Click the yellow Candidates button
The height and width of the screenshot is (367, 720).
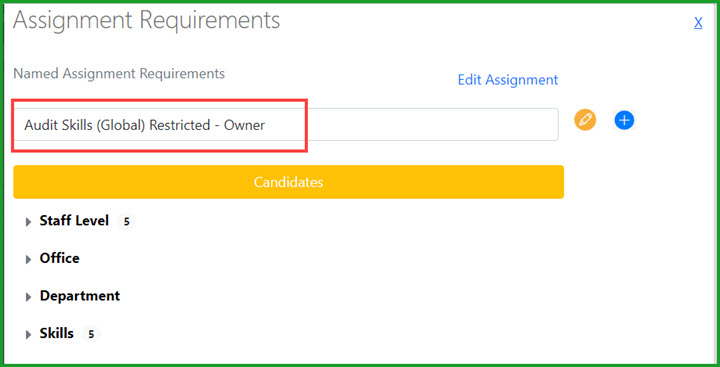tap(288, 182)
